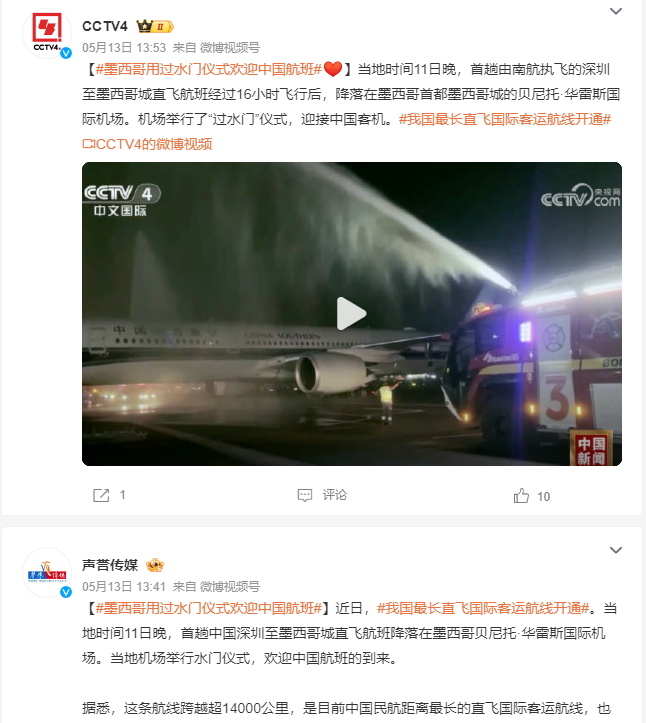Click the 05月13日 13:41 timestamp
Viewport: 646px width, 723px height.
[124, 586]
